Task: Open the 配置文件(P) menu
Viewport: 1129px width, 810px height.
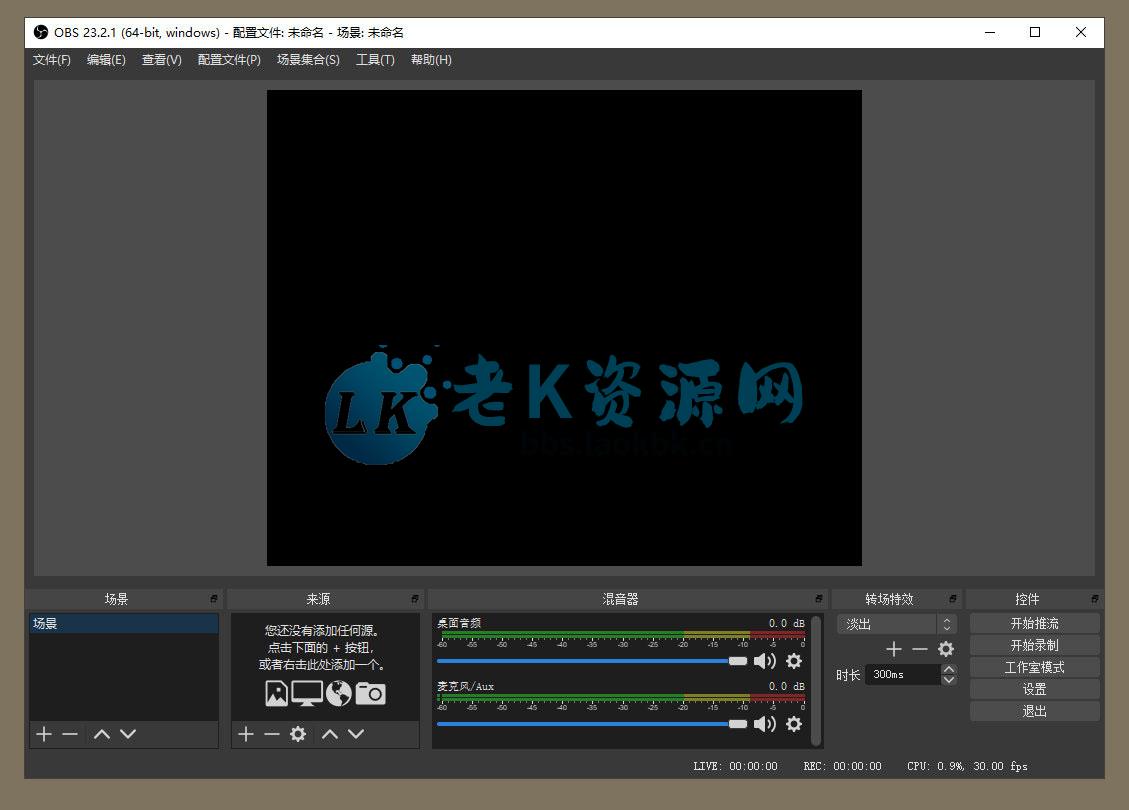Action: (x=229, y=60)
